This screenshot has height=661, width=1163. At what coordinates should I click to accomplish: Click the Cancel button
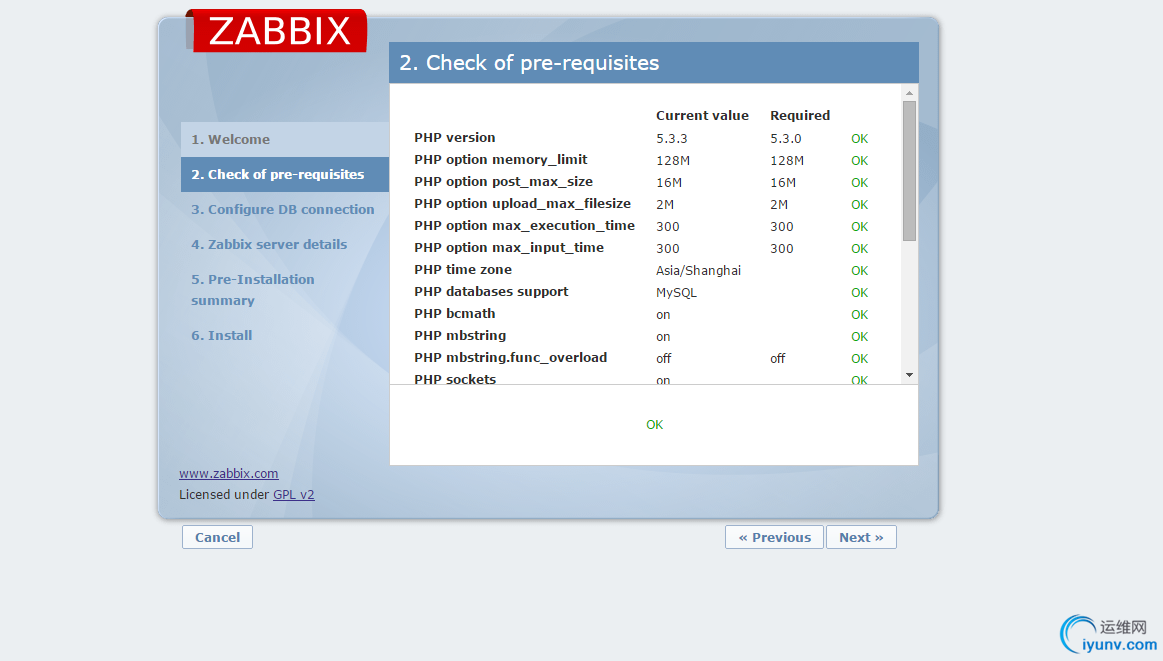217,537
